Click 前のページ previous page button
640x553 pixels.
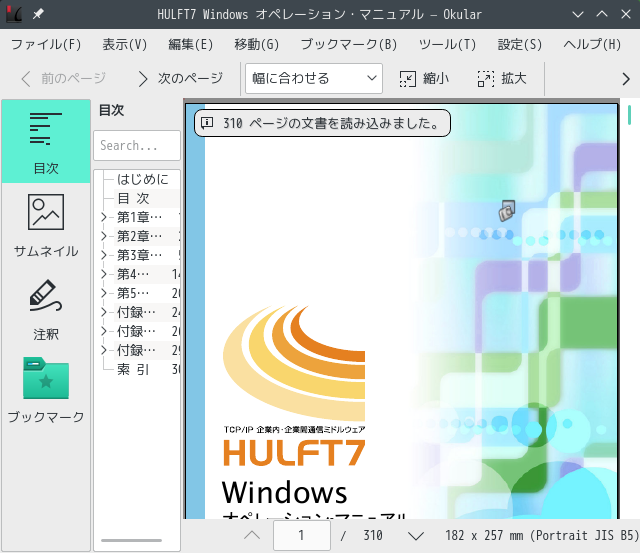64,78
